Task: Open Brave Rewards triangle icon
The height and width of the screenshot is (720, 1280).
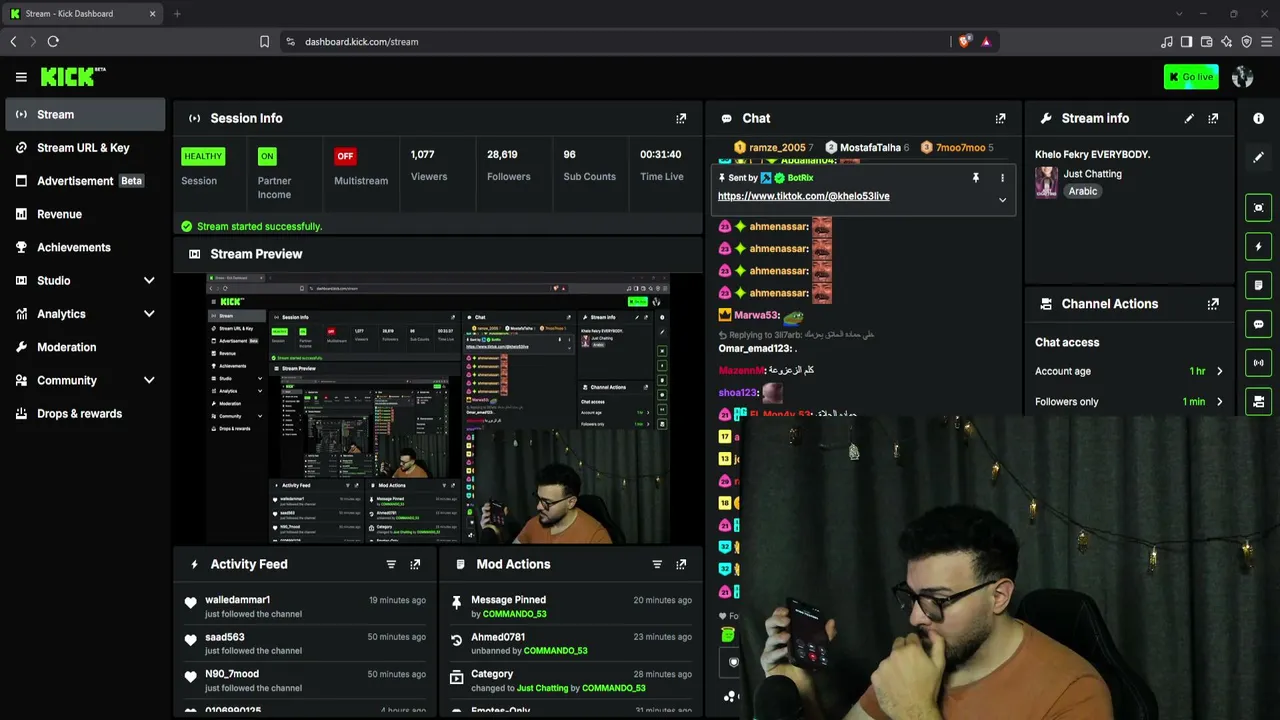Action: point(986,42)
